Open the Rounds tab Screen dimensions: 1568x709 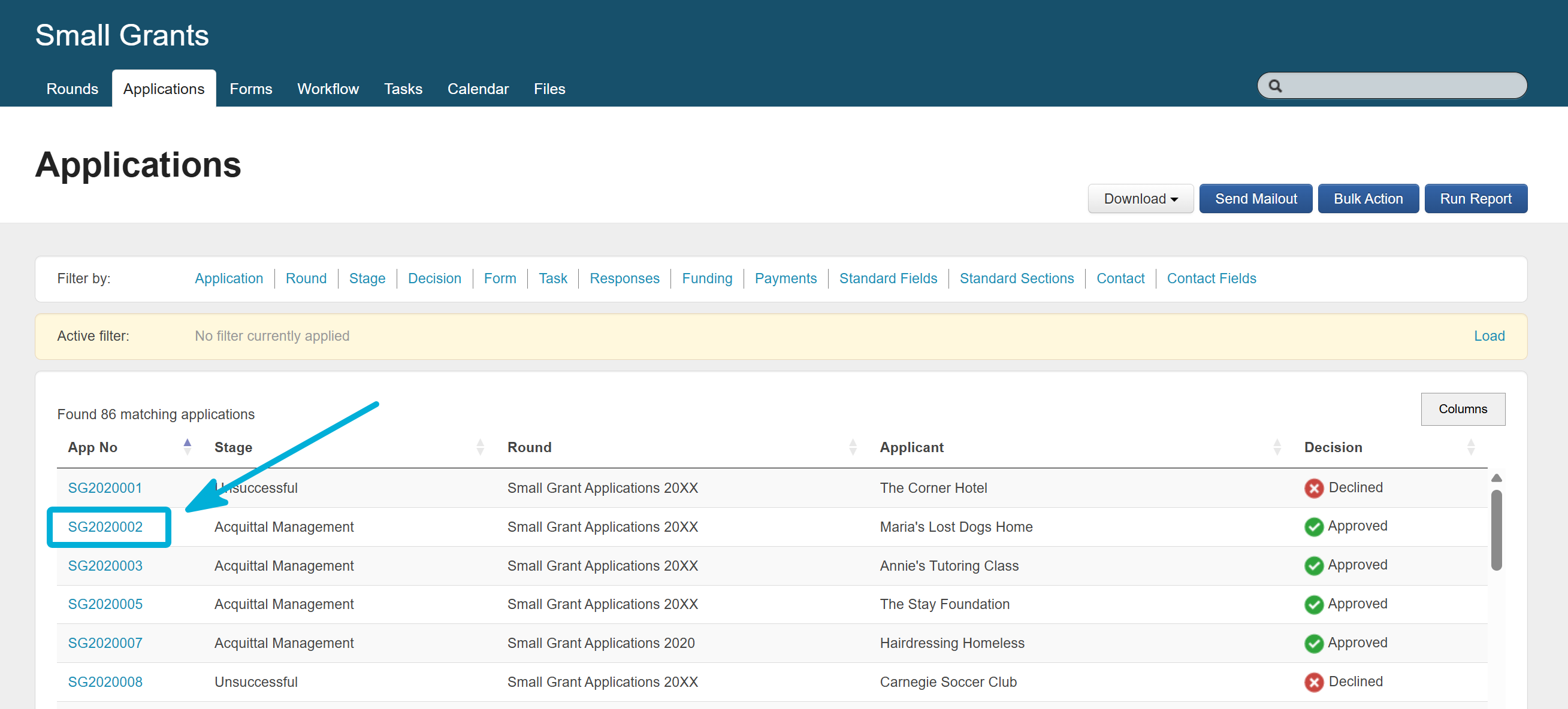click(72, 89)
